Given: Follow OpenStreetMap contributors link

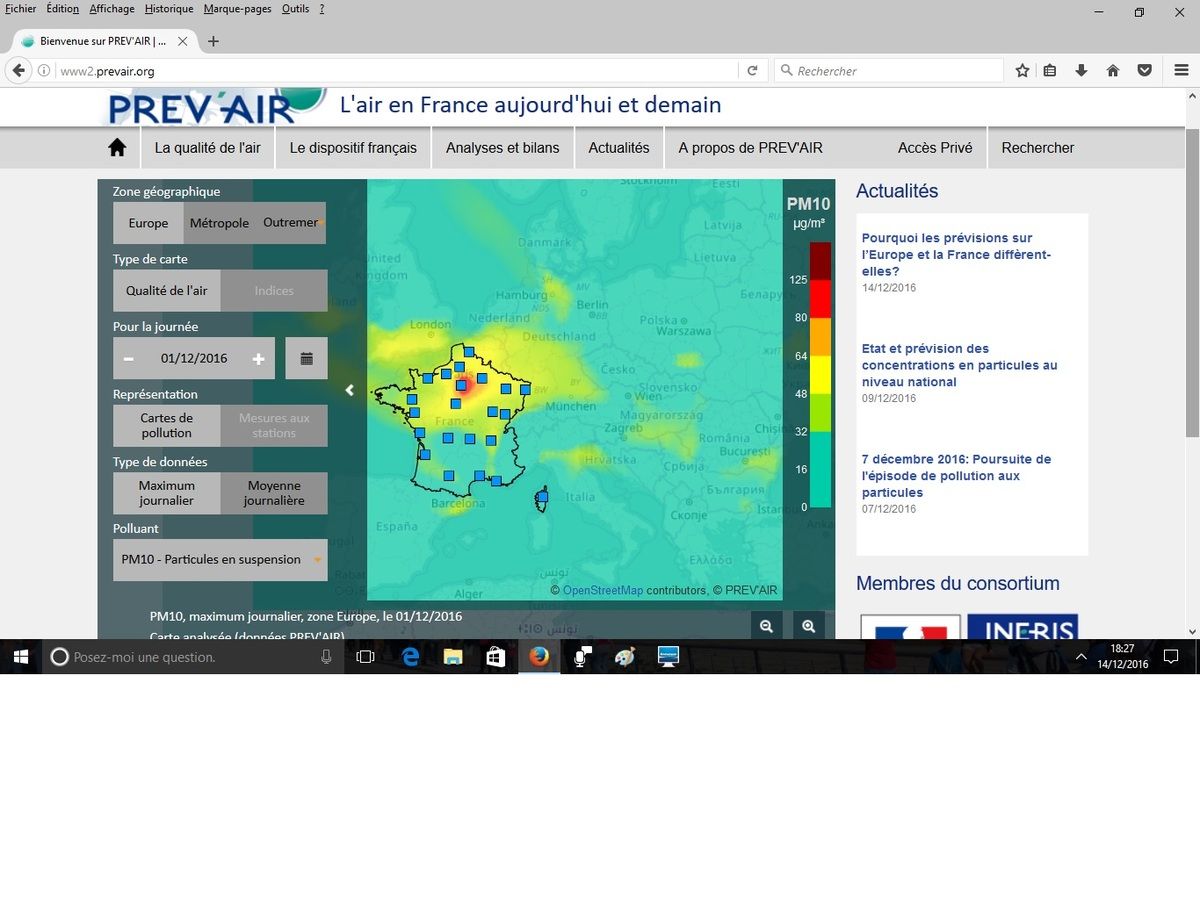Looking at the screenshot, I should click(x=603, y=591).
